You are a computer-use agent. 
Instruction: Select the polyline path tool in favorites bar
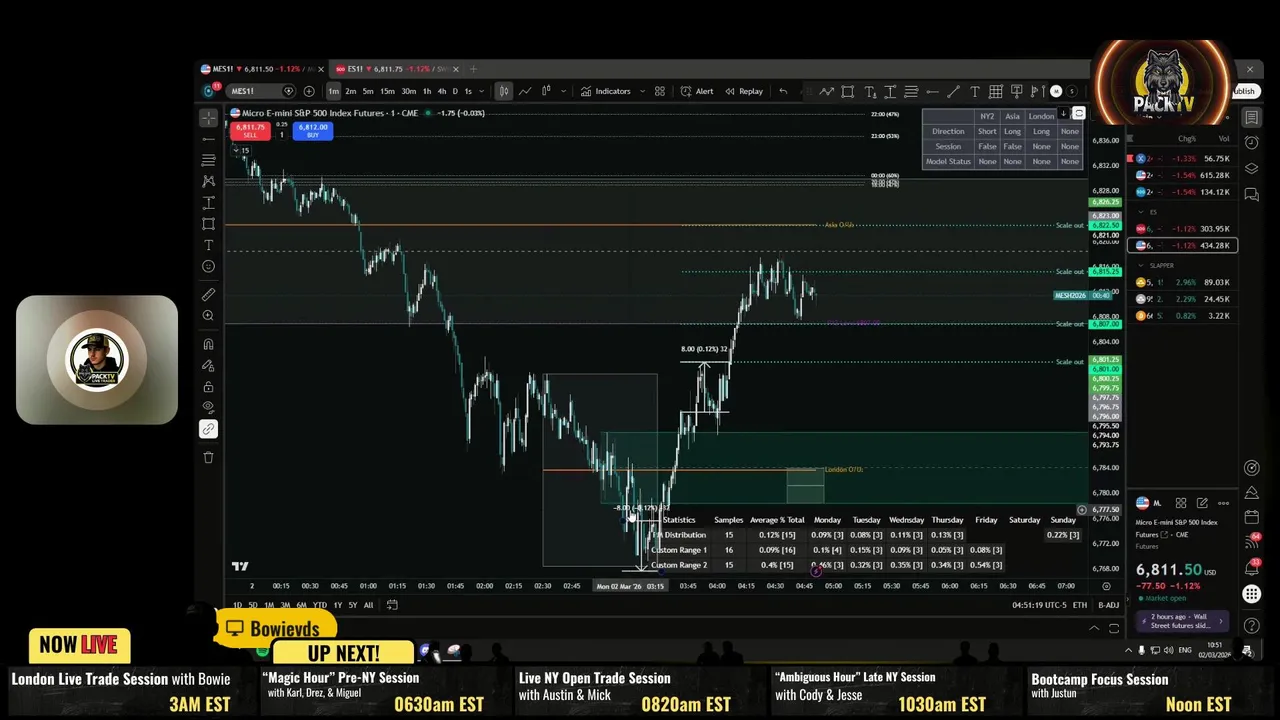coord(827,91)
